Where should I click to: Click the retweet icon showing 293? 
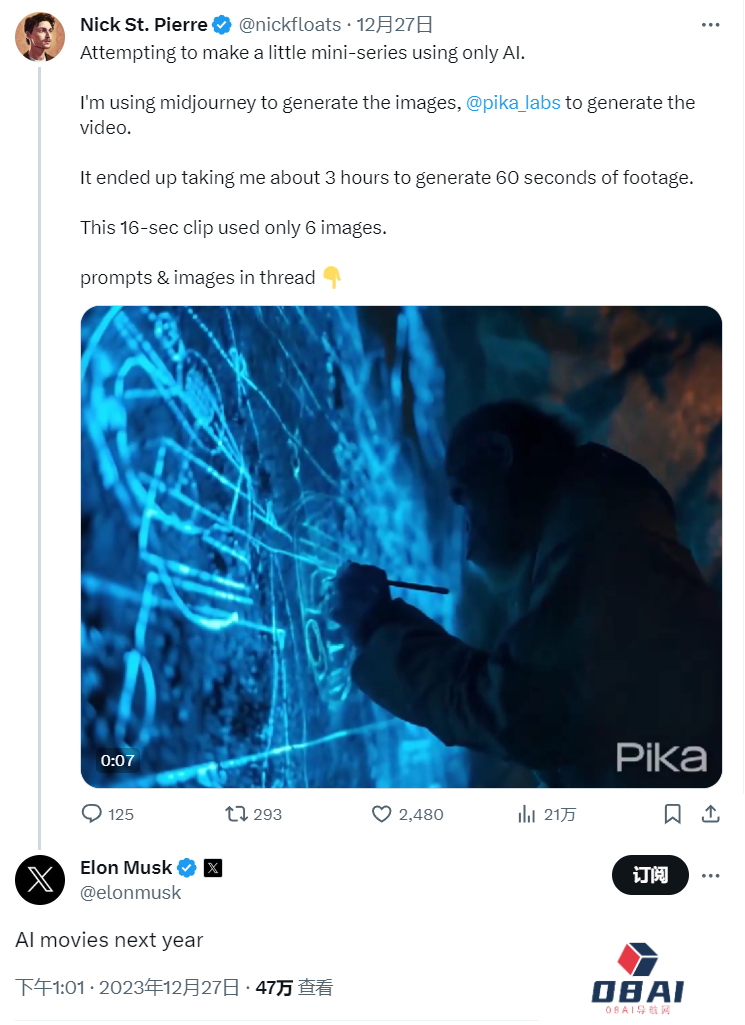point(237,814)
